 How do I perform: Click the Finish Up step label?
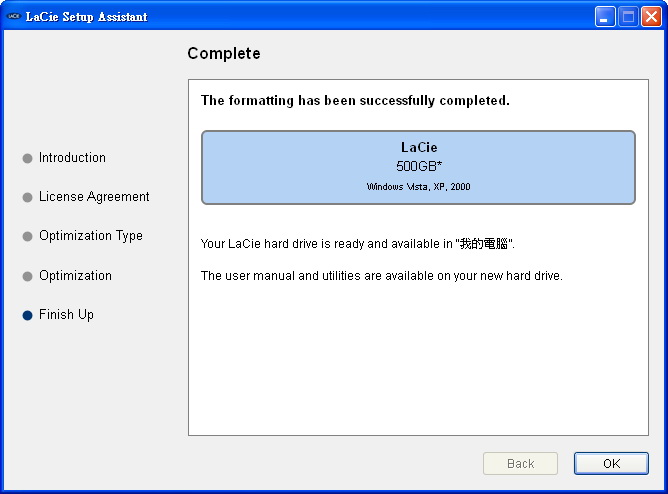66,315
